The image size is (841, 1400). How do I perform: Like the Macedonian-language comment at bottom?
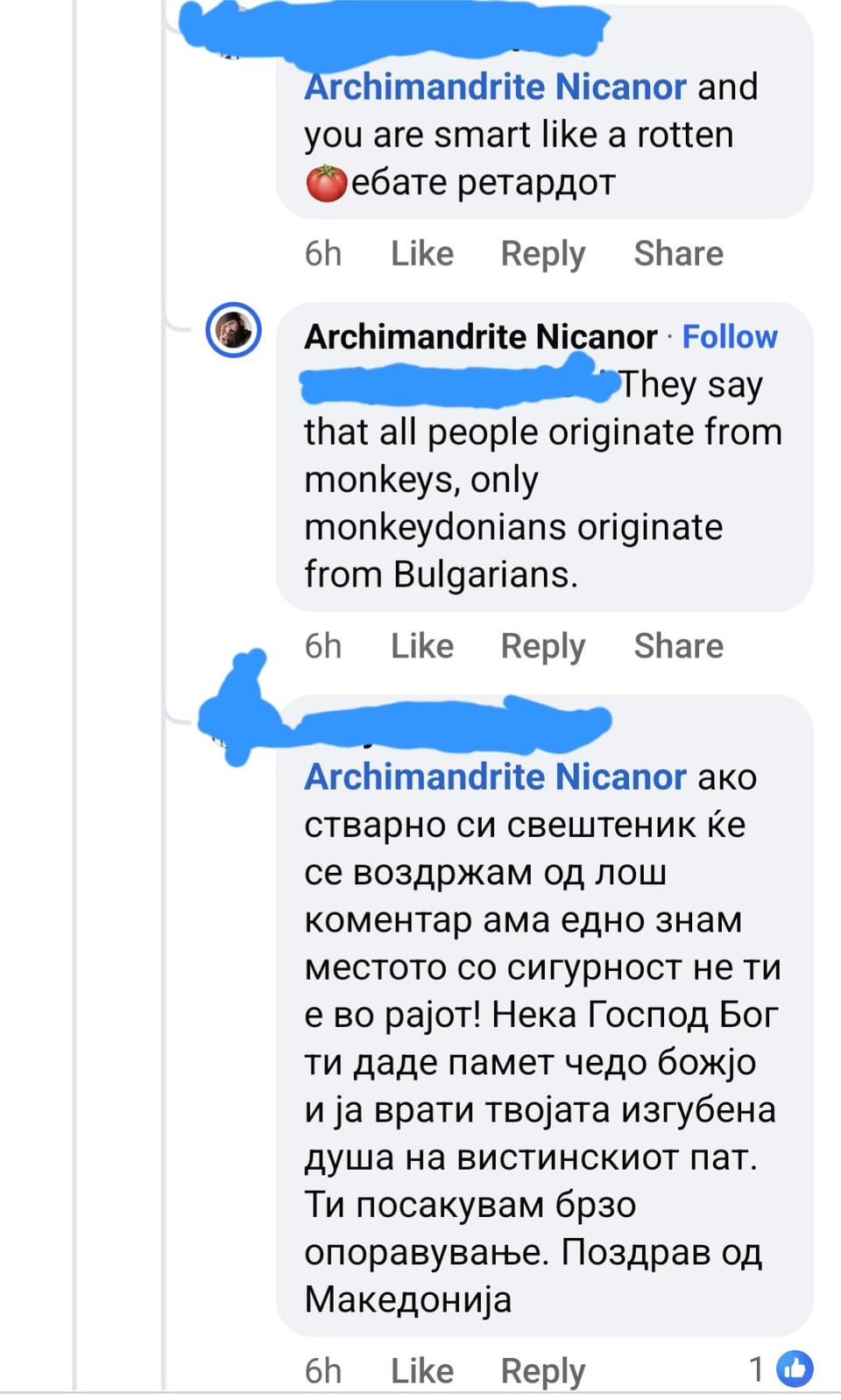pos(422,1370)
